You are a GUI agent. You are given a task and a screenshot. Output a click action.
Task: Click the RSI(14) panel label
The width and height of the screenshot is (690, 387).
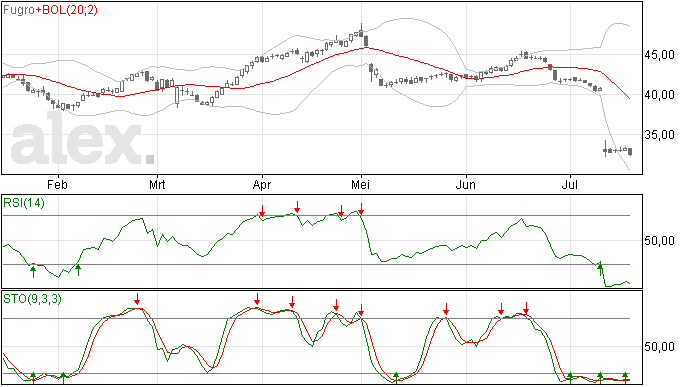point(24,203)
